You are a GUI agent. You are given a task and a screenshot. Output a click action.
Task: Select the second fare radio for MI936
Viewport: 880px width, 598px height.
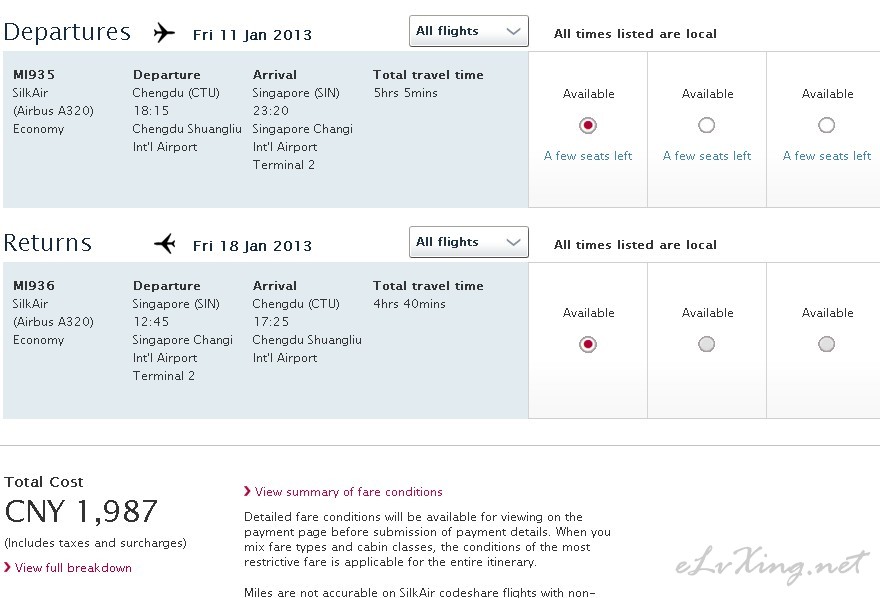coord(707,344)
